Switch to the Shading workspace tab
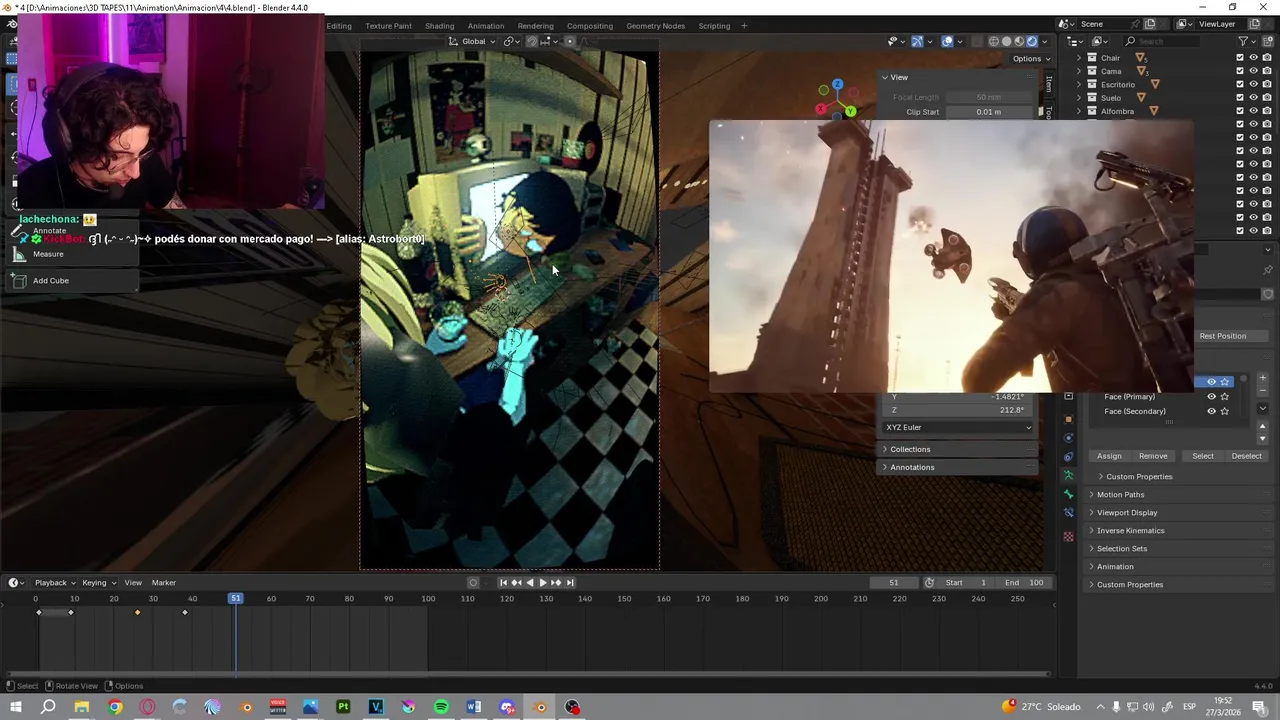The width and height of the screenshot is (1280, 720). click(x=439, y=26)
